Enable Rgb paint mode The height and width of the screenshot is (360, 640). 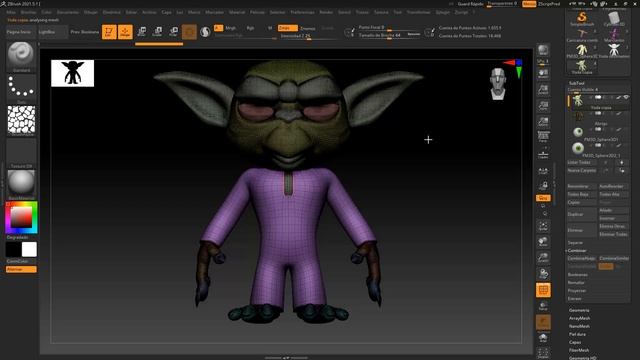[250, 28]
